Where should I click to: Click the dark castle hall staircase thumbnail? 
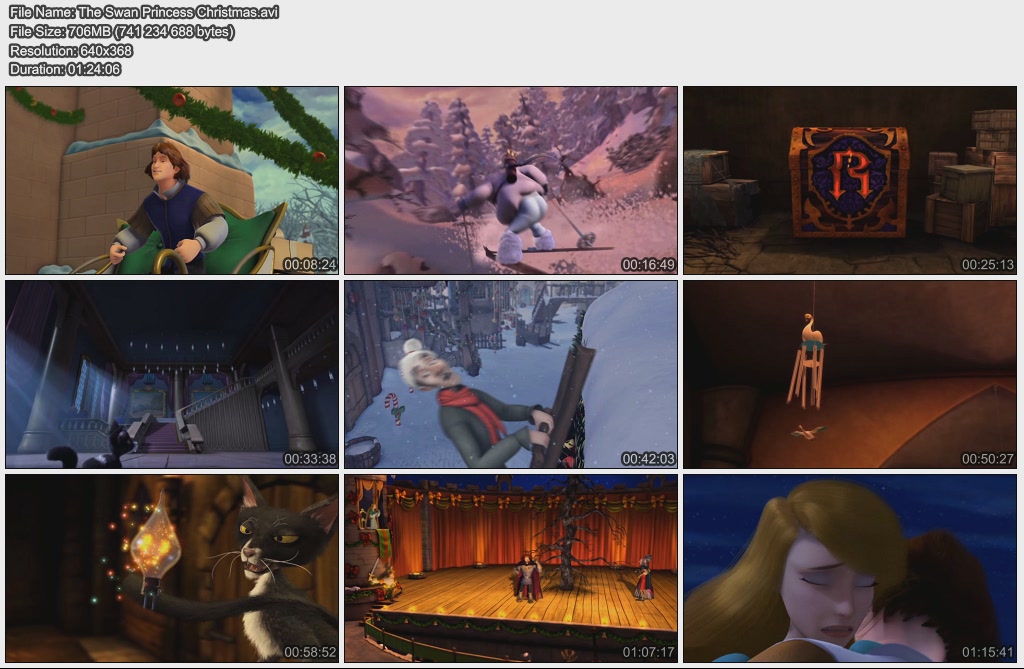[x=172, y=374]
